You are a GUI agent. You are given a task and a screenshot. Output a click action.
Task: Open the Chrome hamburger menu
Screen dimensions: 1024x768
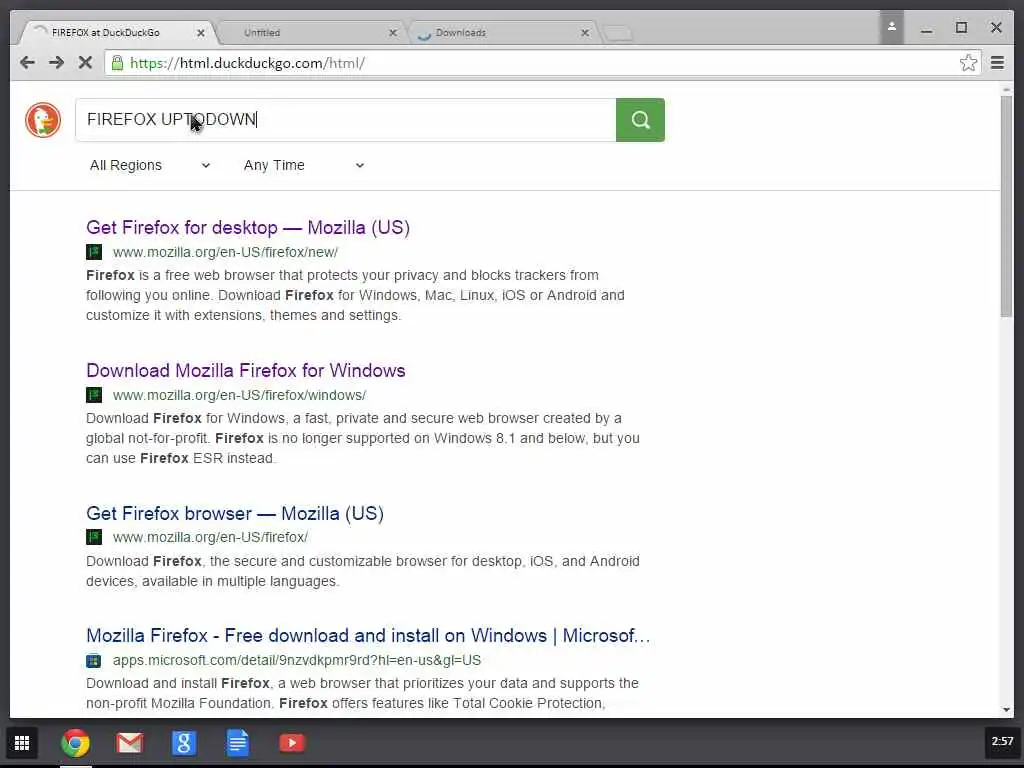pyautogui.click(x=997, y=63)
